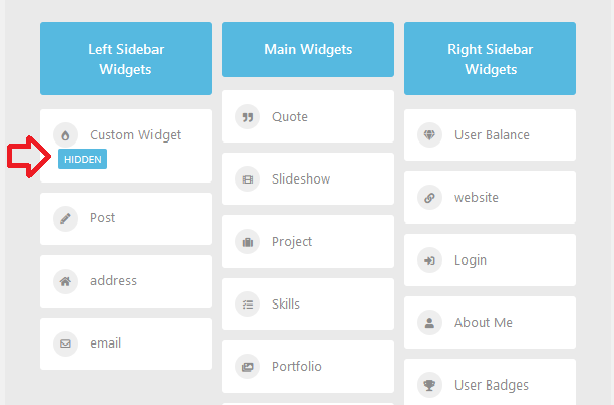Click the HIDDEN badge on Custom Widget
Viewport: 614px width, 405px height.
pos(82,159)
